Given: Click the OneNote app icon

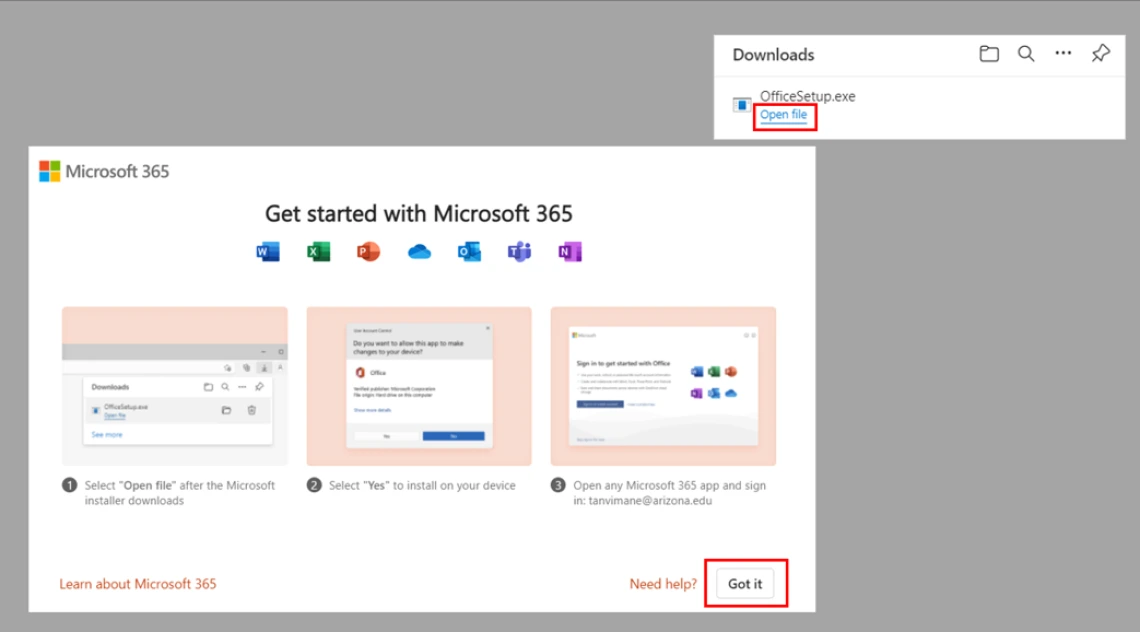Looking at the screenshot, I should tap(569, 252).
